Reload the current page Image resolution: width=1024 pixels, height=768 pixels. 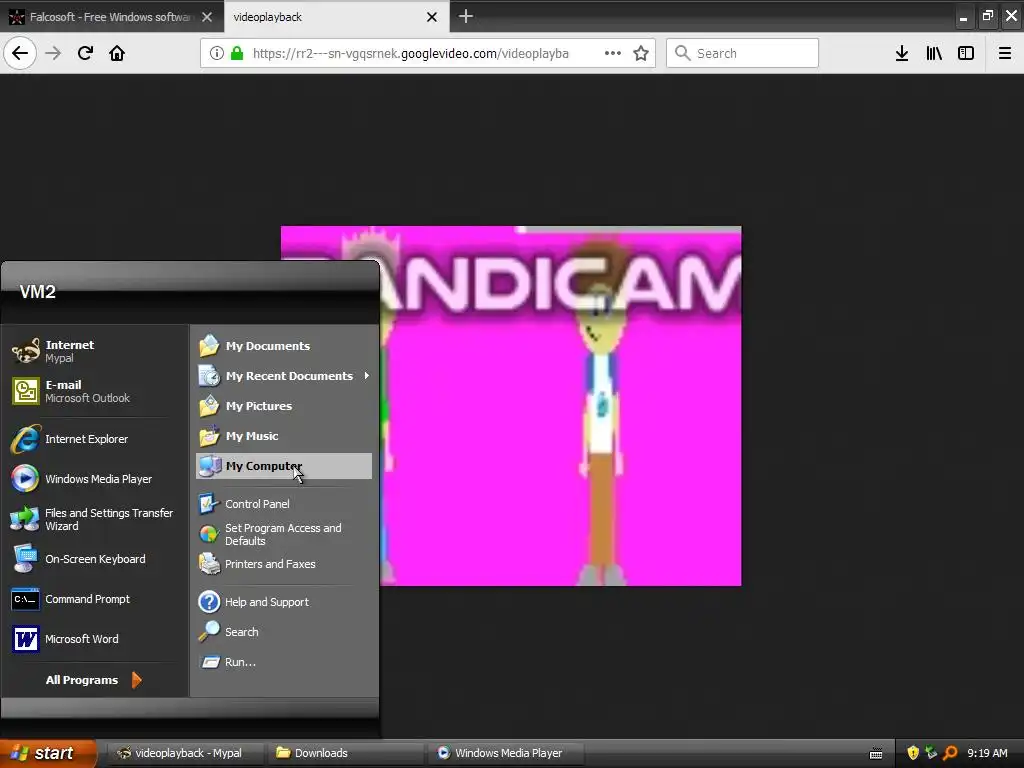tap(85, 53)
